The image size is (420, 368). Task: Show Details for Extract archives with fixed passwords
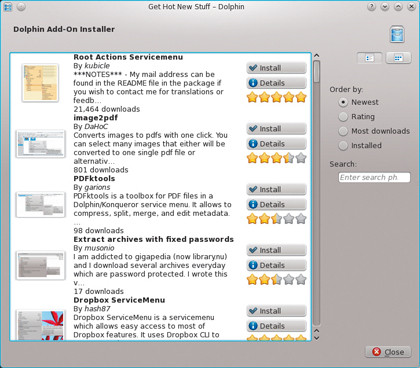276,265
